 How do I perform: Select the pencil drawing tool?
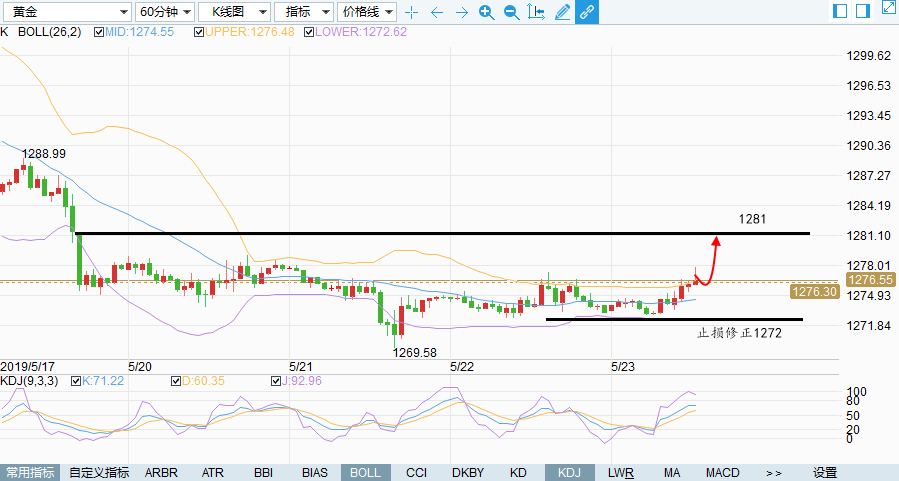(562, 12)
